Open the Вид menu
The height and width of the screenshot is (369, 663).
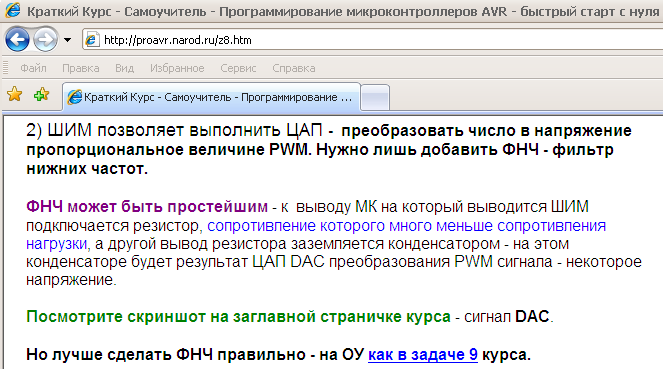click(x=124, y=68)
